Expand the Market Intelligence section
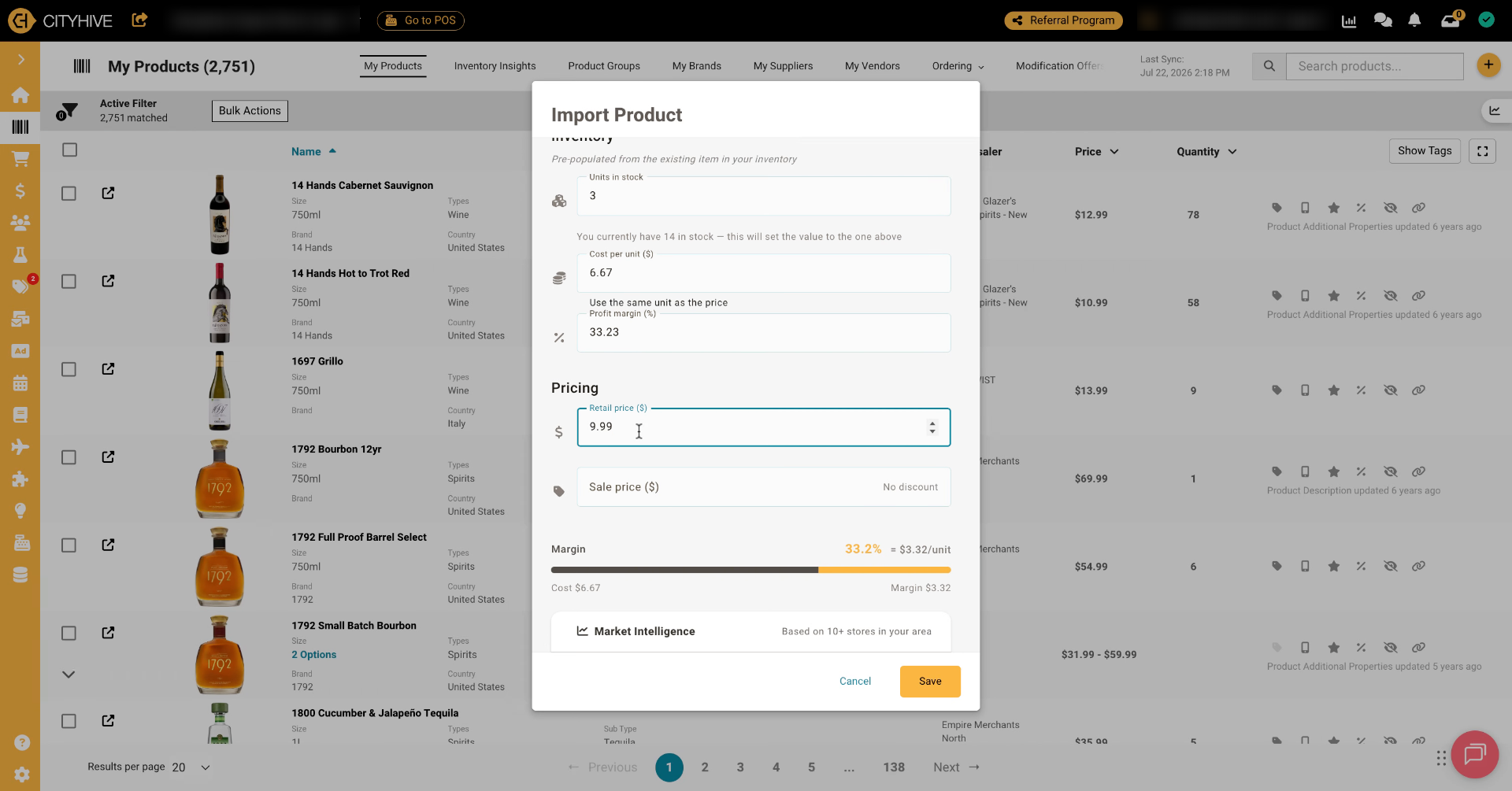Viewport: 1512px width, 791px height. point(750,631)
